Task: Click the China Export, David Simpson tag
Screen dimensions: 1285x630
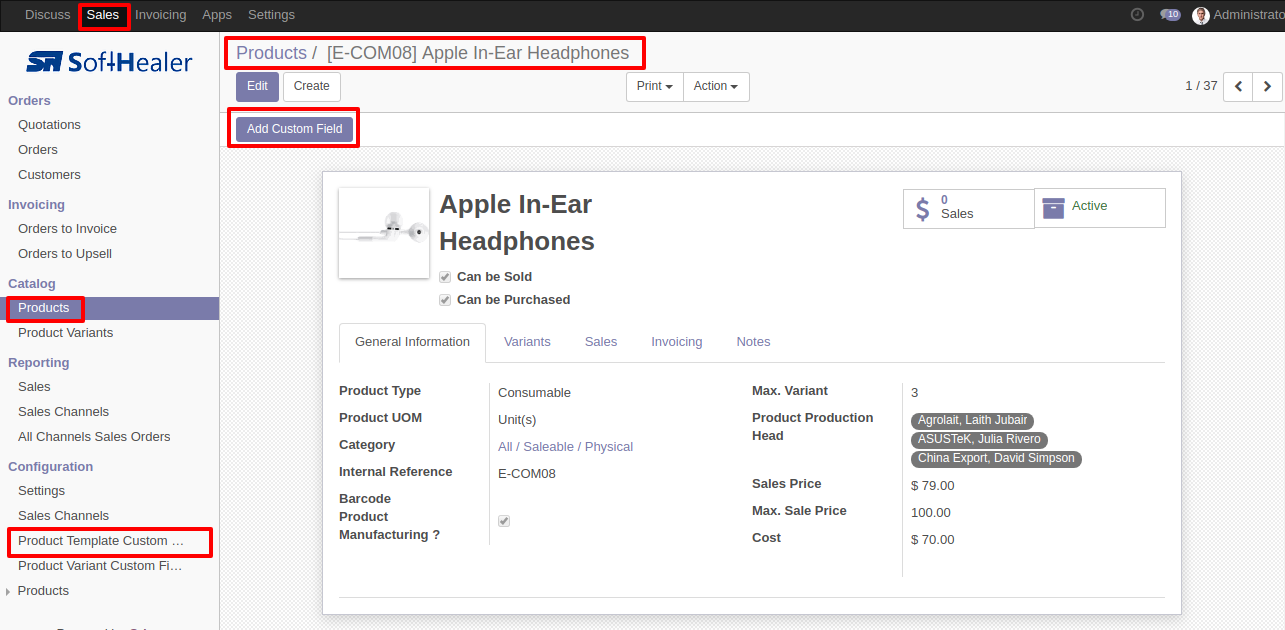Action: coord(996,459)
